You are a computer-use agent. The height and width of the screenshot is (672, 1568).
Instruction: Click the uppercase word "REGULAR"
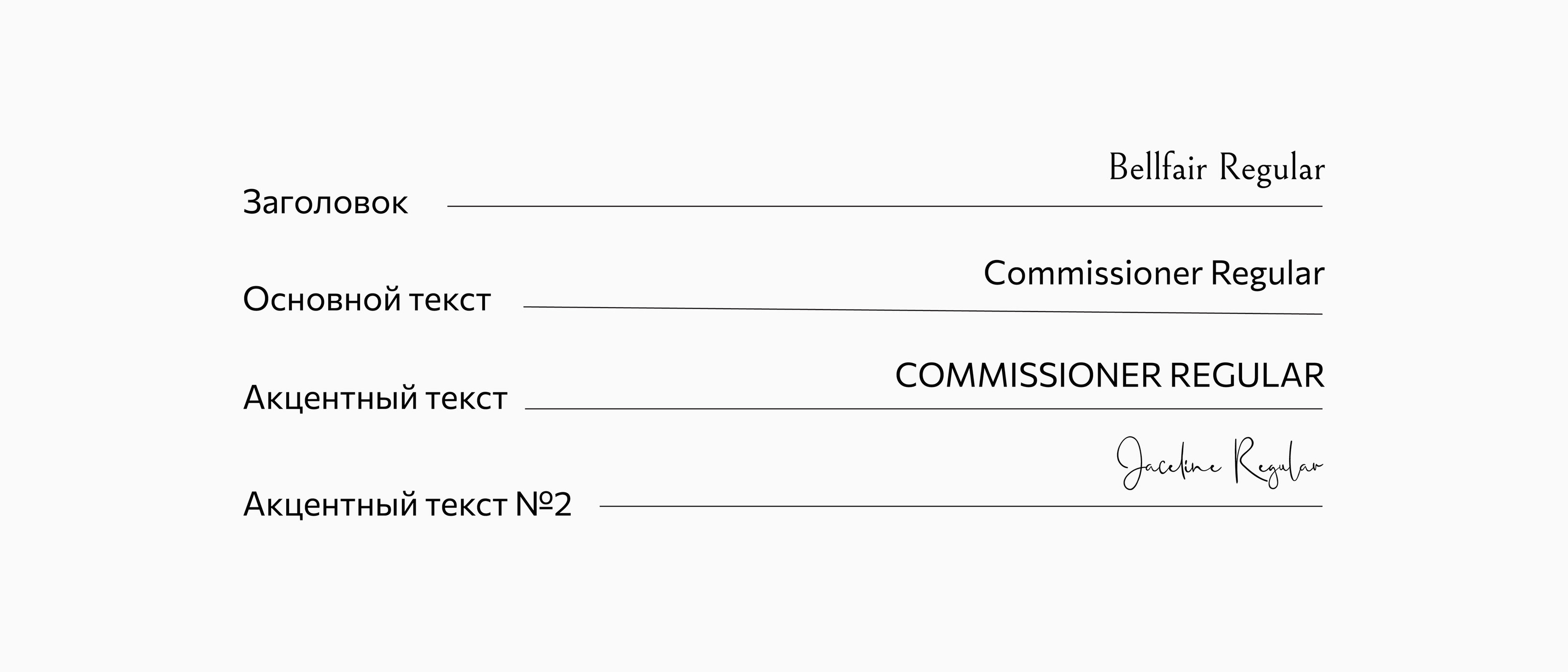click(1247, 376)
